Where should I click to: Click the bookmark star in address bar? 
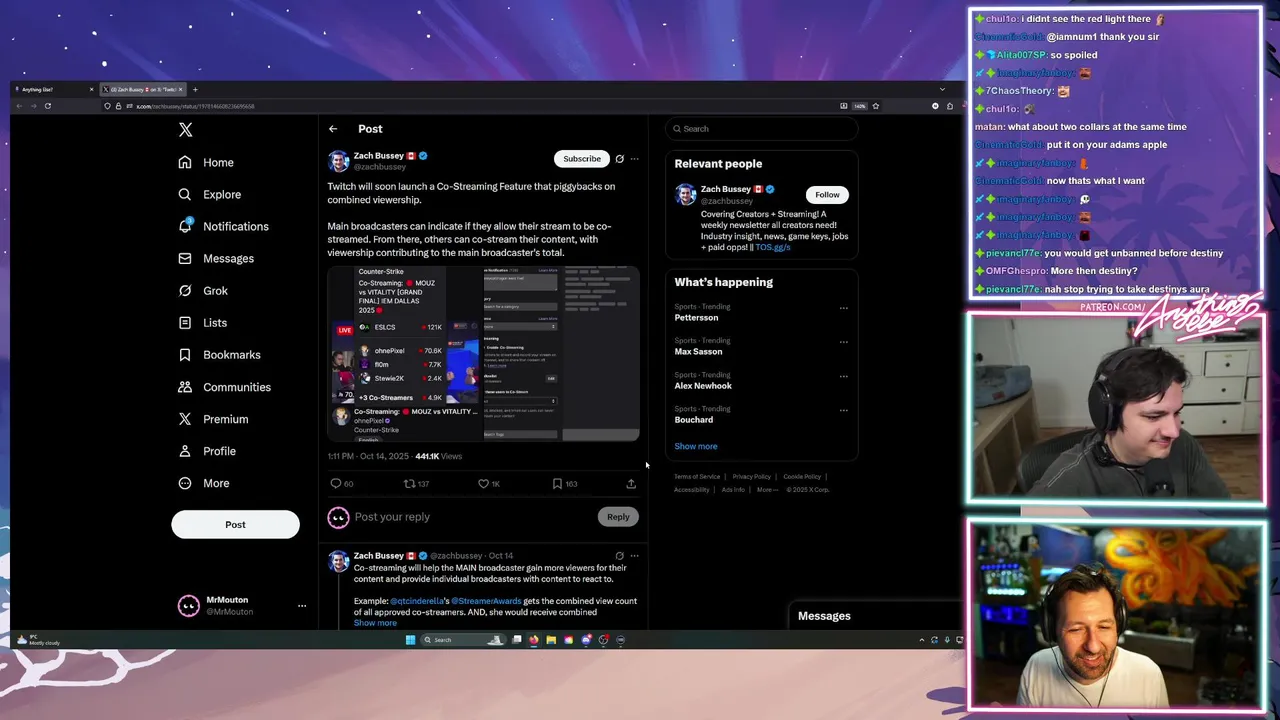click(876, 106)
